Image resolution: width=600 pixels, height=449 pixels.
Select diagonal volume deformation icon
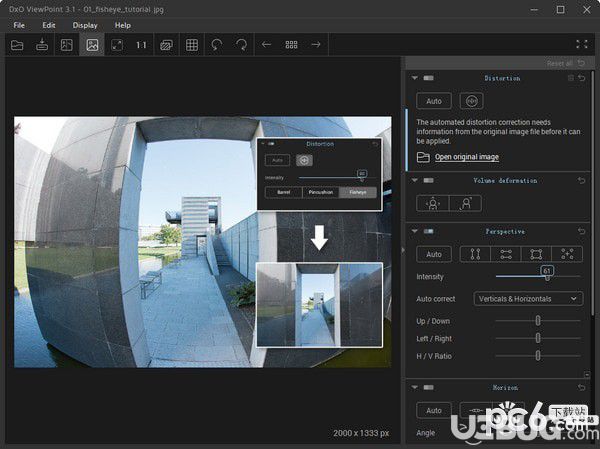(x=465, y=203)
